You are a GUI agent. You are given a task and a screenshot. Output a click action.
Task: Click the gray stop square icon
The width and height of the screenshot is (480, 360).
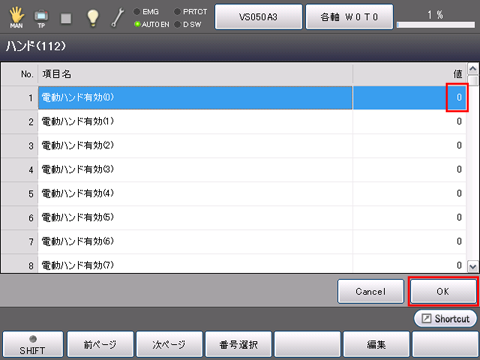coord(66,18)
